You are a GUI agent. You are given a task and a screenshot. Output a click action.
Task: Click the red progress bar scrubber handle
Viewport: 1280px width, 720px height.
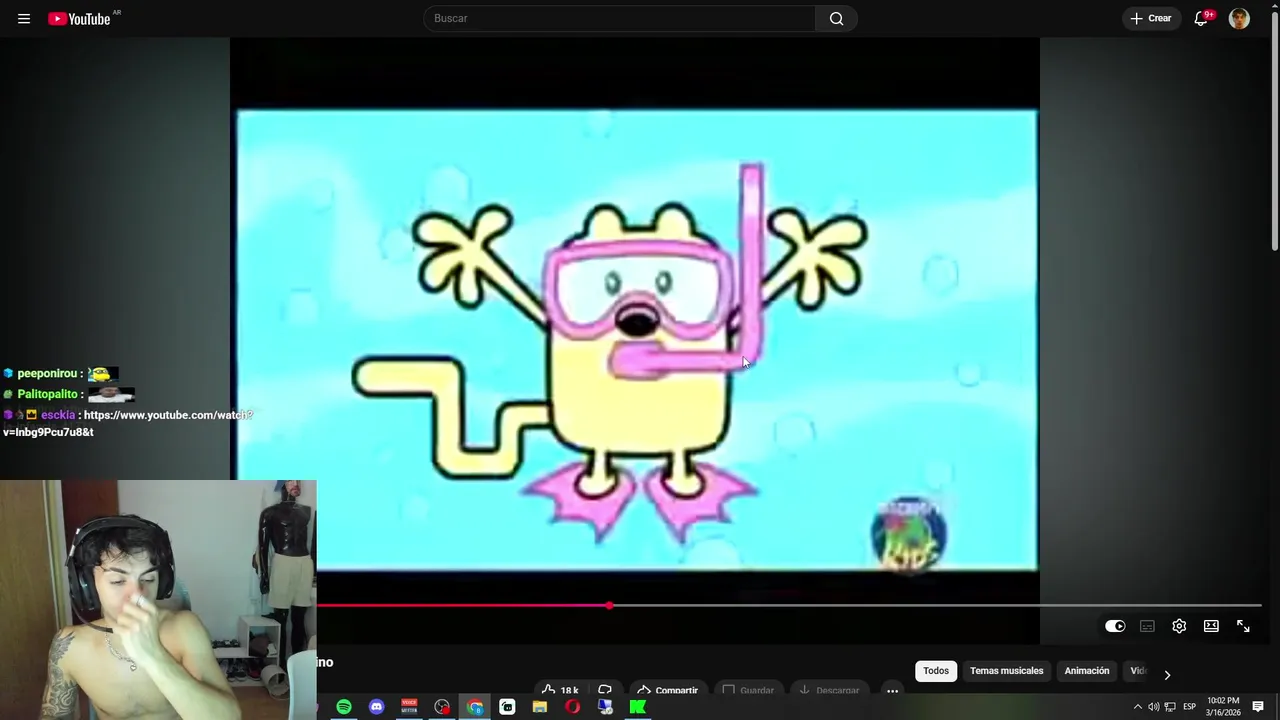point(610,605)
